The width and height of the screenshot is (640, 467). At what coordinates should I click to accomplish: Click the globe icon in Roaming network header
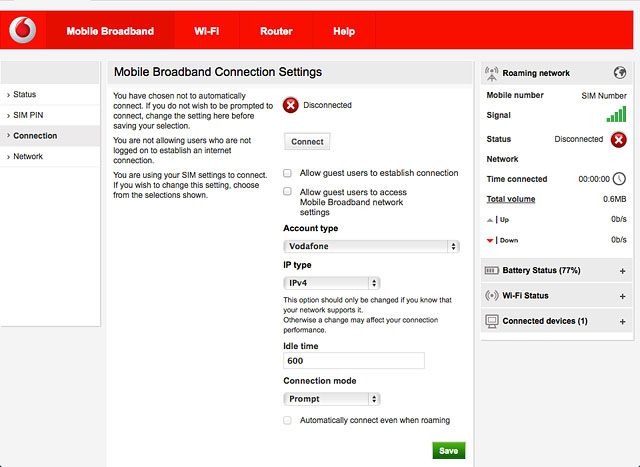(x=620, y=73)
